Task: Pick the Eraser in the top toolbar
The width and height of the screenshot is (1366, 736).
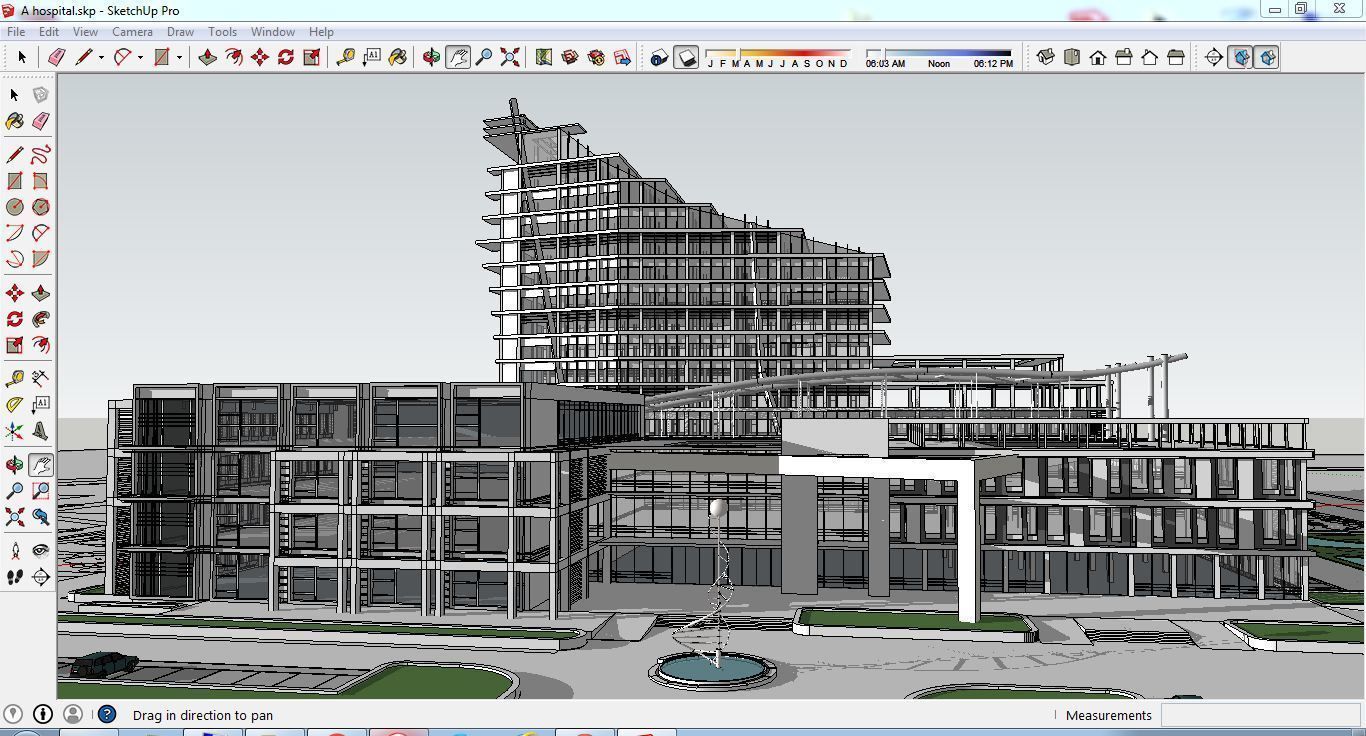Action: pyautogui.click(x=57, y=58)
